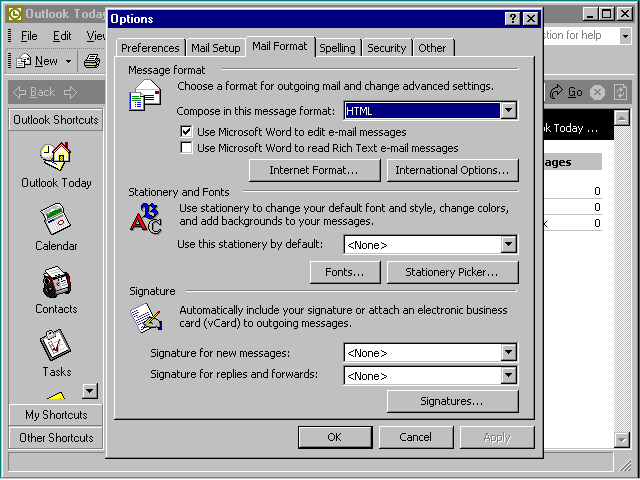Click the Signature pen-and-paper icon
This screenshot has width=640, height=480.
tap(146, 318)
